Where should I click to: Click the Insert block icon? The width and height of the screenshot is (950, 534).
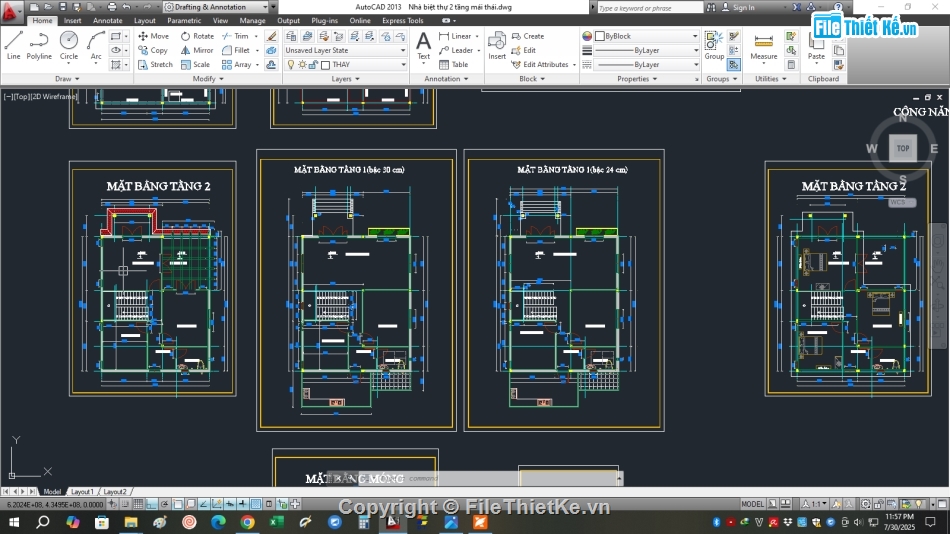click(497, 45)
